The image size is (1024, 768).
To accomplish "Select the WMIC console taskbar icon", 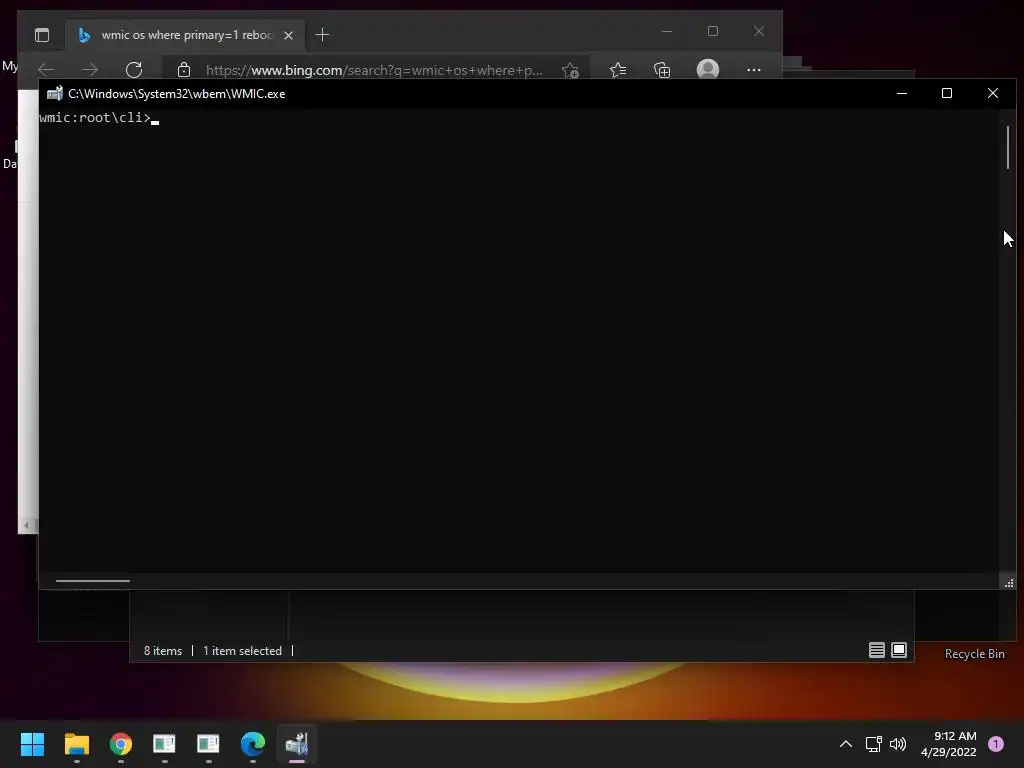I will point(296,743).
